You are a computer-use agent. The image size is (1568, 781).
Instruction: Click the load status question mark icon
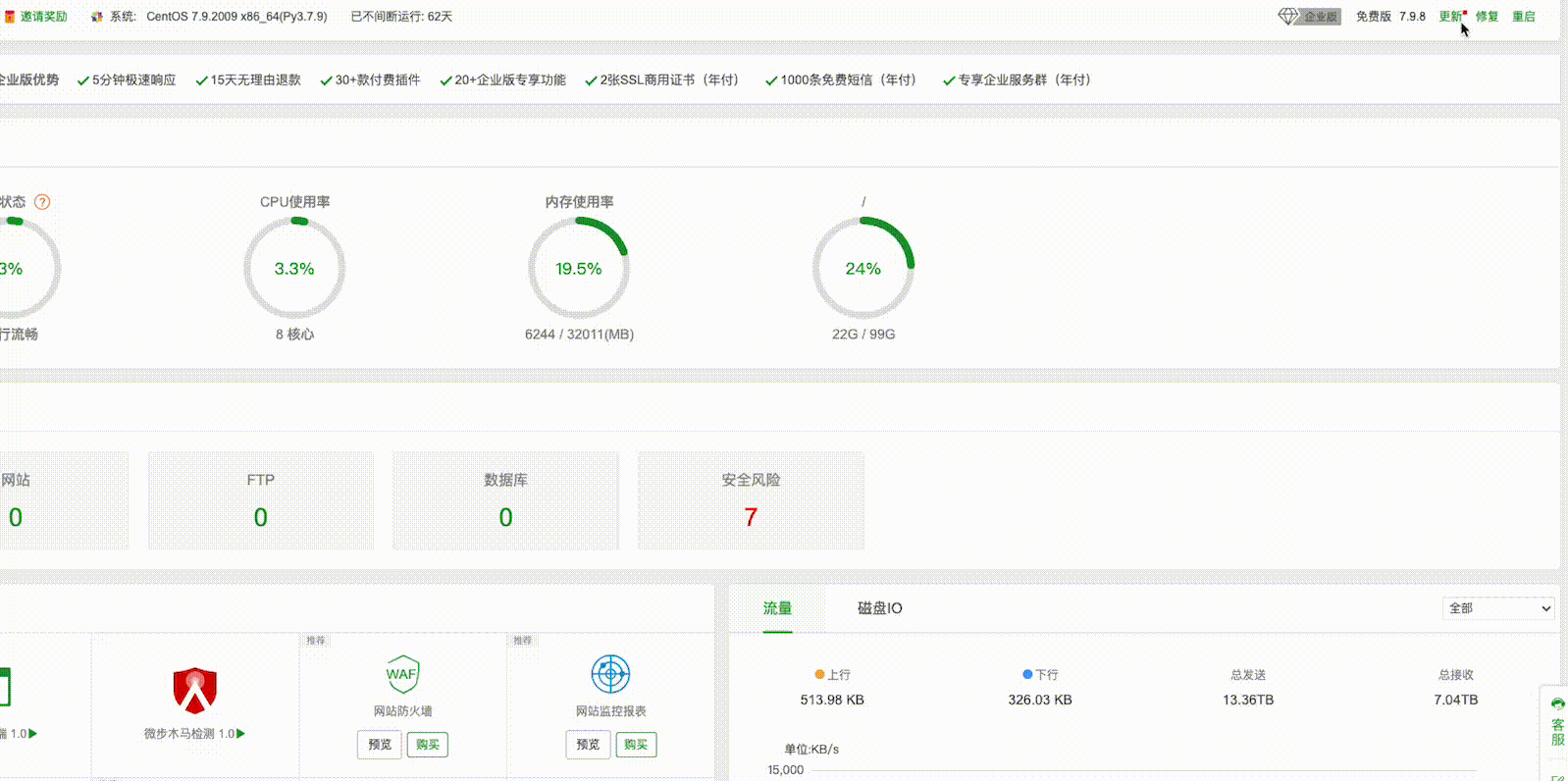[x=42, y=202]
